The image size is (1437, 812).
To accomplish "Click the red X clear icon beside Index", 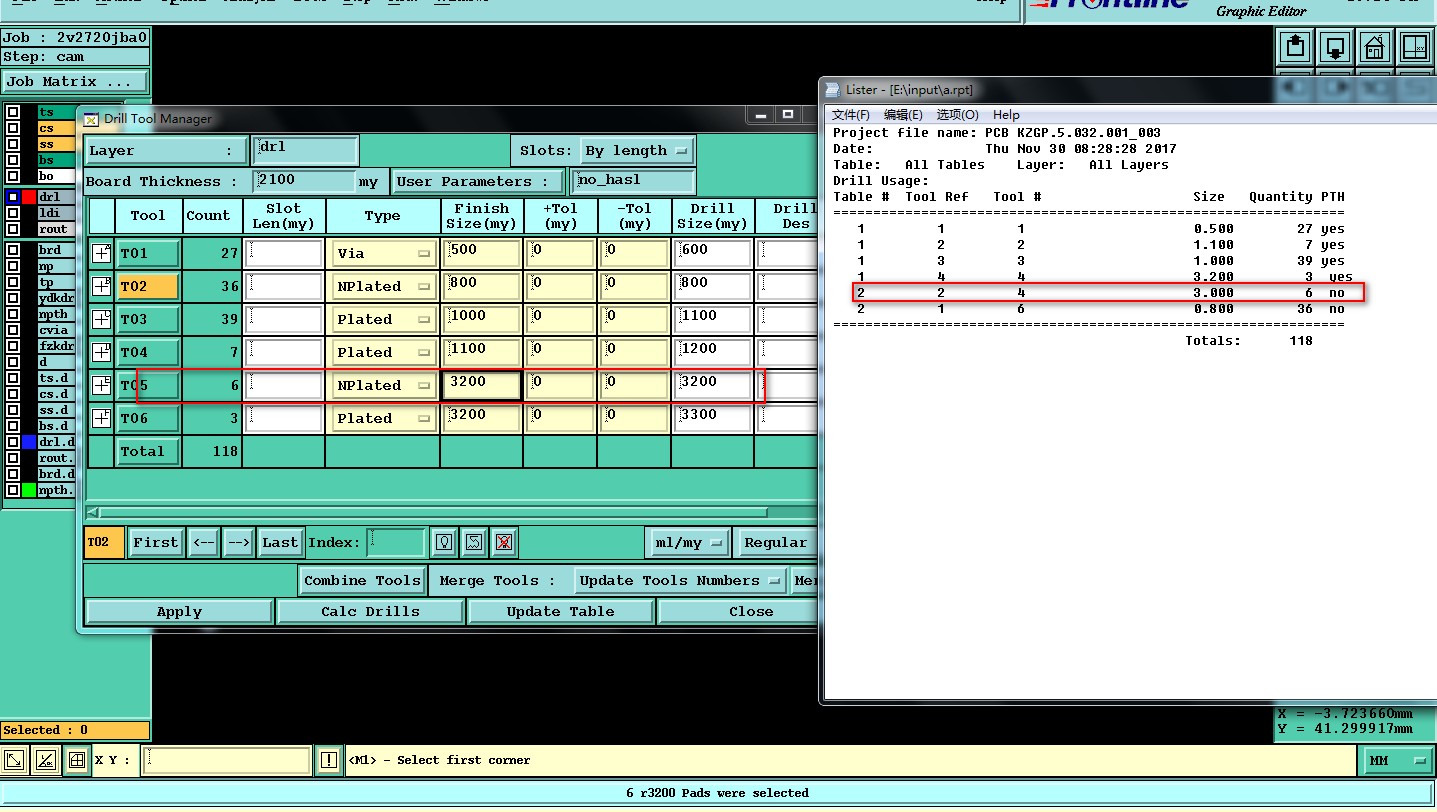I will coord(504,542).
